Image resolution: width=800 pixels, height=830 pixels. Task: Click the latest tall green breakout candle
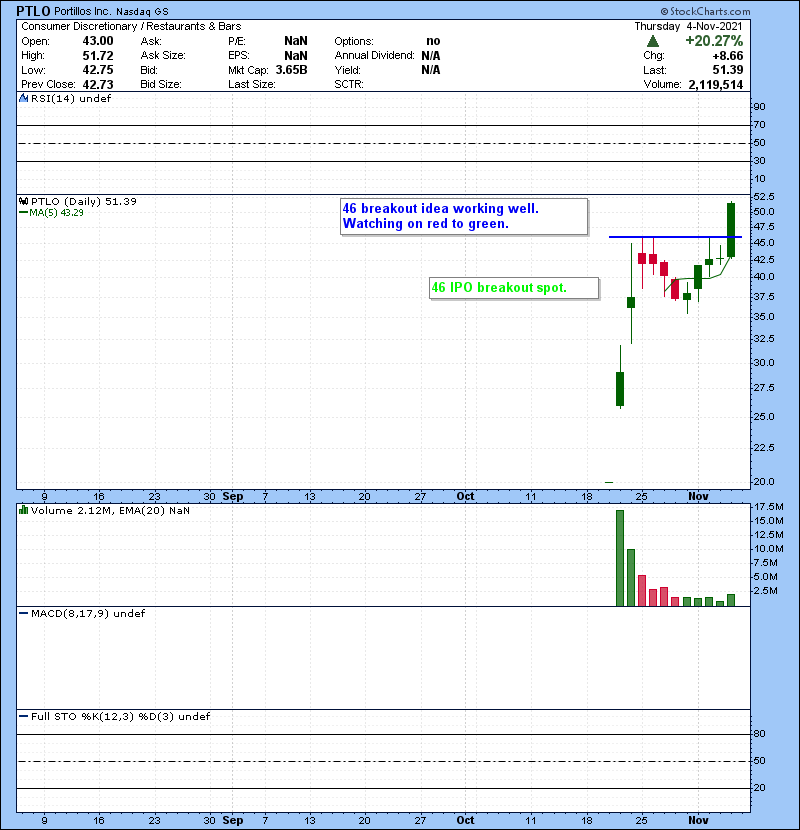tap(731, 230)
